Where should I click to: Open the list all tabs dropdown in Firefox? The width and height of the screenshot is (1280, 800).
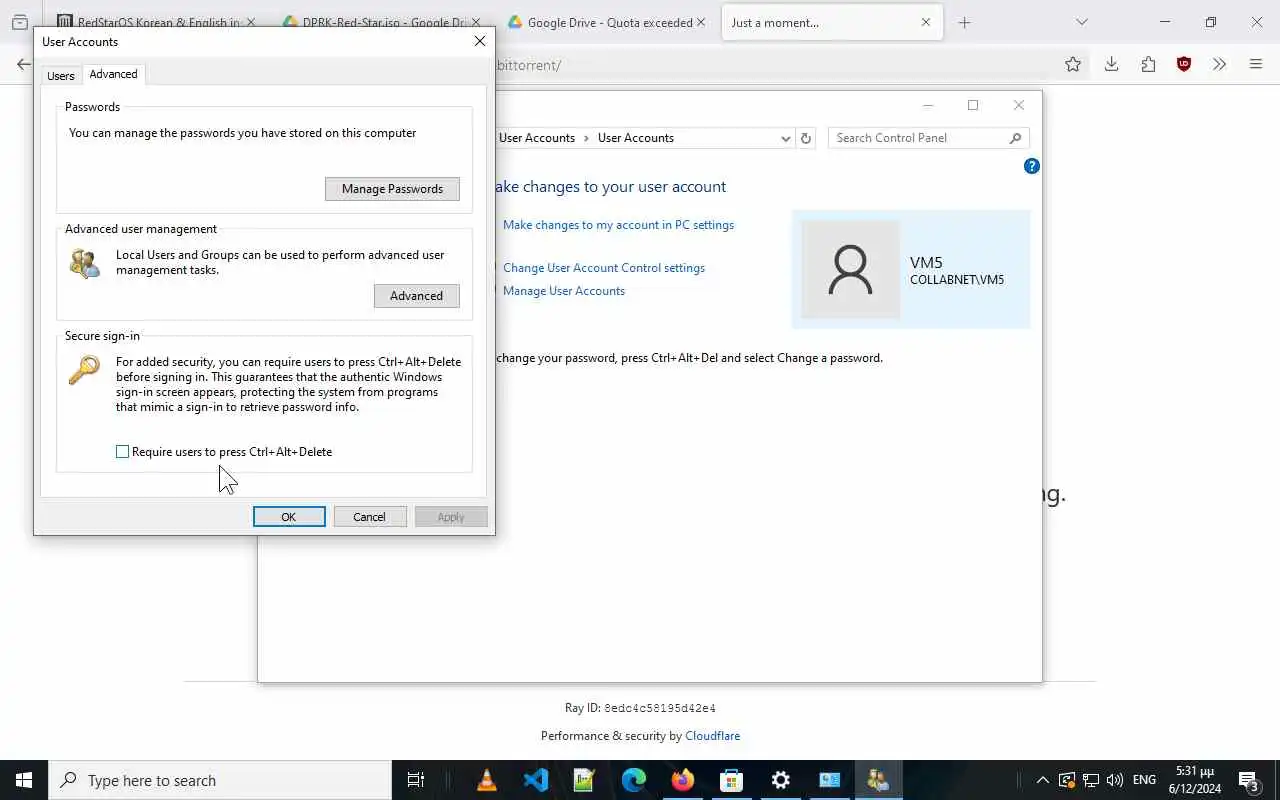[1081, 22]
